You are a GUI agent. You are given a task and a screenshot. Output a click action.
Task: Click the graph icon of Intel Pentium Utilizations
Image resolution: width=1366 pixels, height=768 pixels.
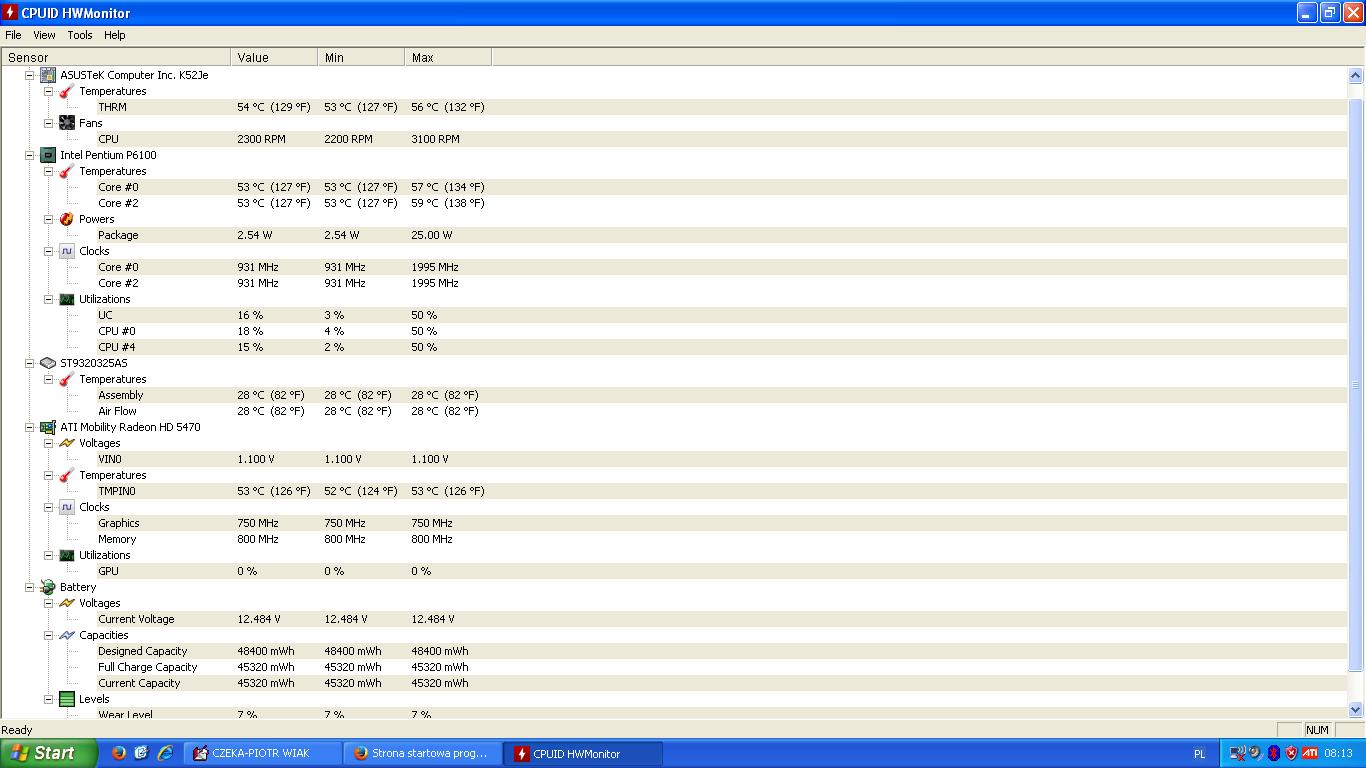point(67,299)
